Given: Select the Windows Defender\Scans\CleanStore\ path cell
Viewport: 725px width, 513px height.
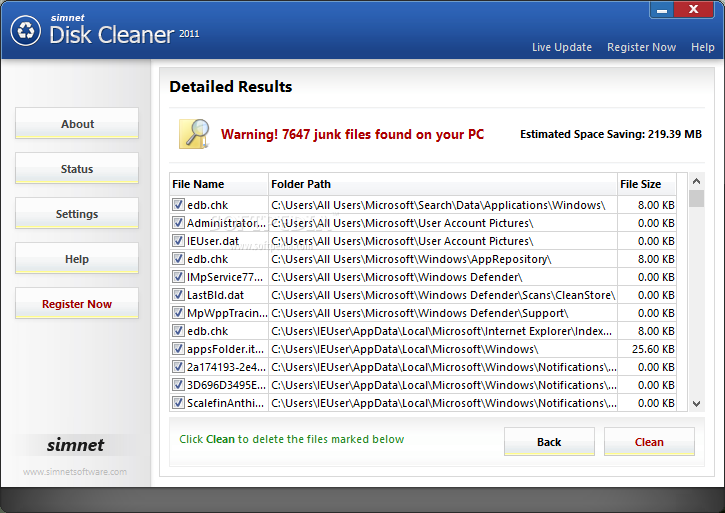Looking at the screenshot, I should [x=443, y=295].
